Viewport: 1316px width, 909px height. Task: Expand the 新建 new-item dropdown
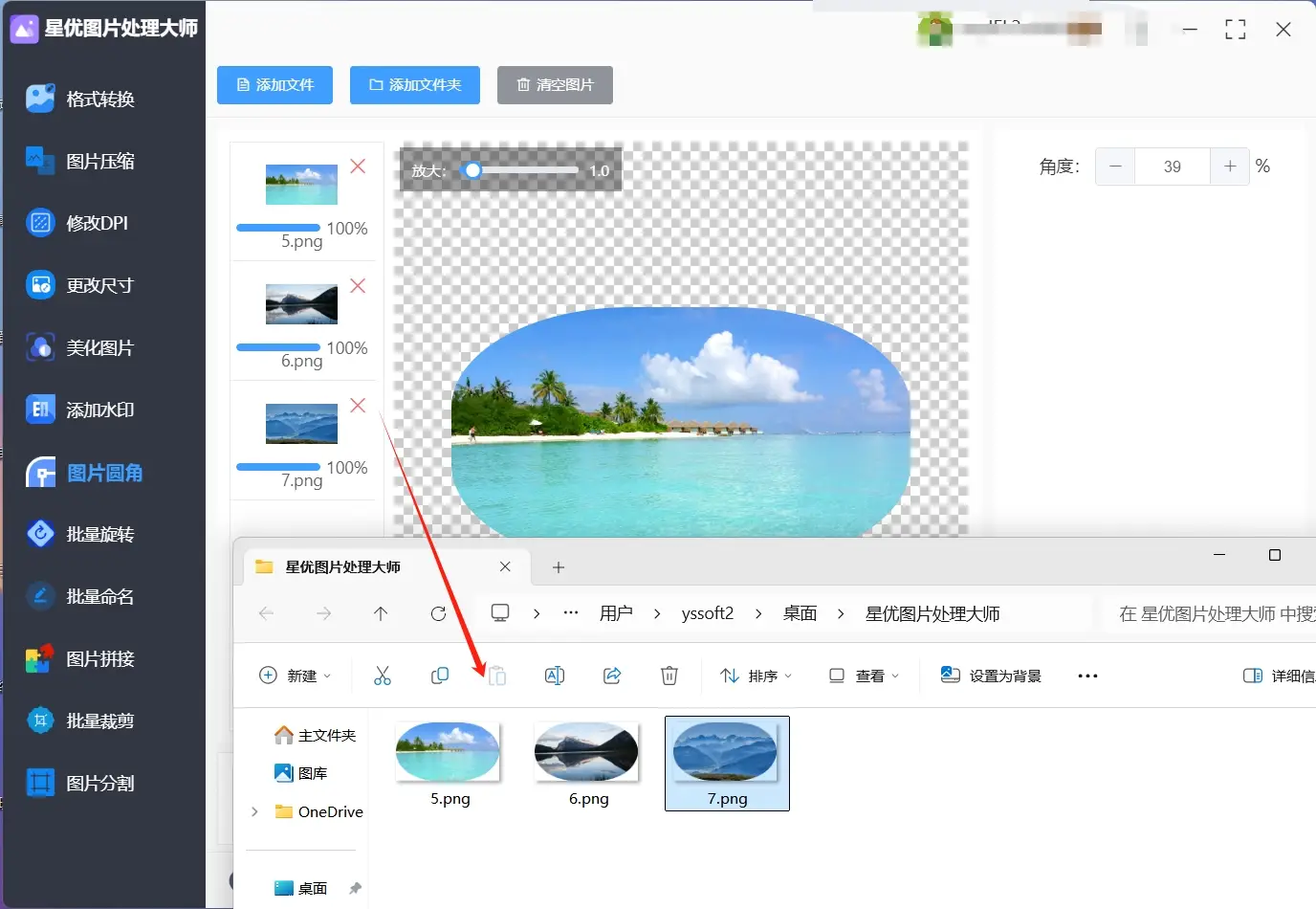[296, 676]
